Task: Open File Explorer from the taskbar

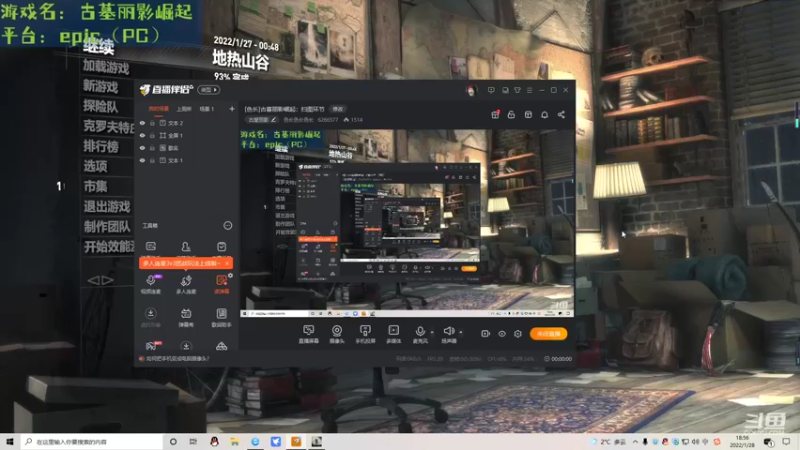Action: pyautogui.click(x=235, y=441)
